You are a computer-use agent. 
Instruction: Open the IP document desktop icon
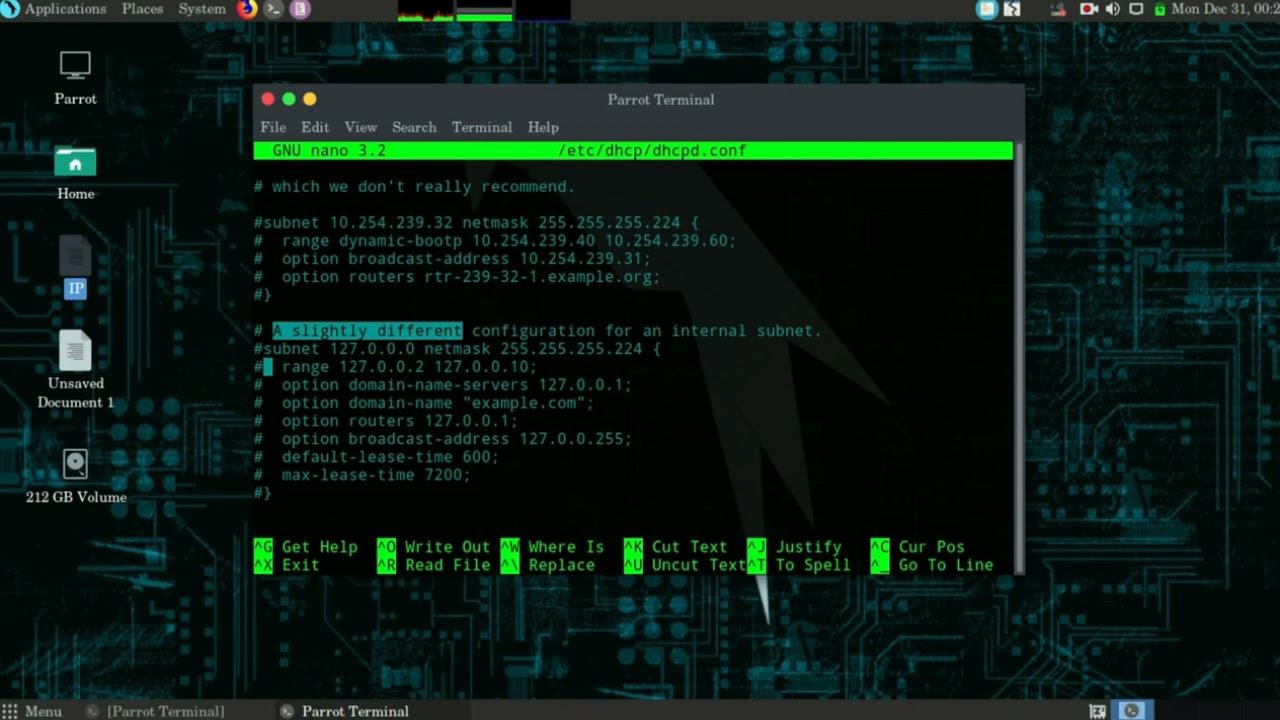click(75, 267)
